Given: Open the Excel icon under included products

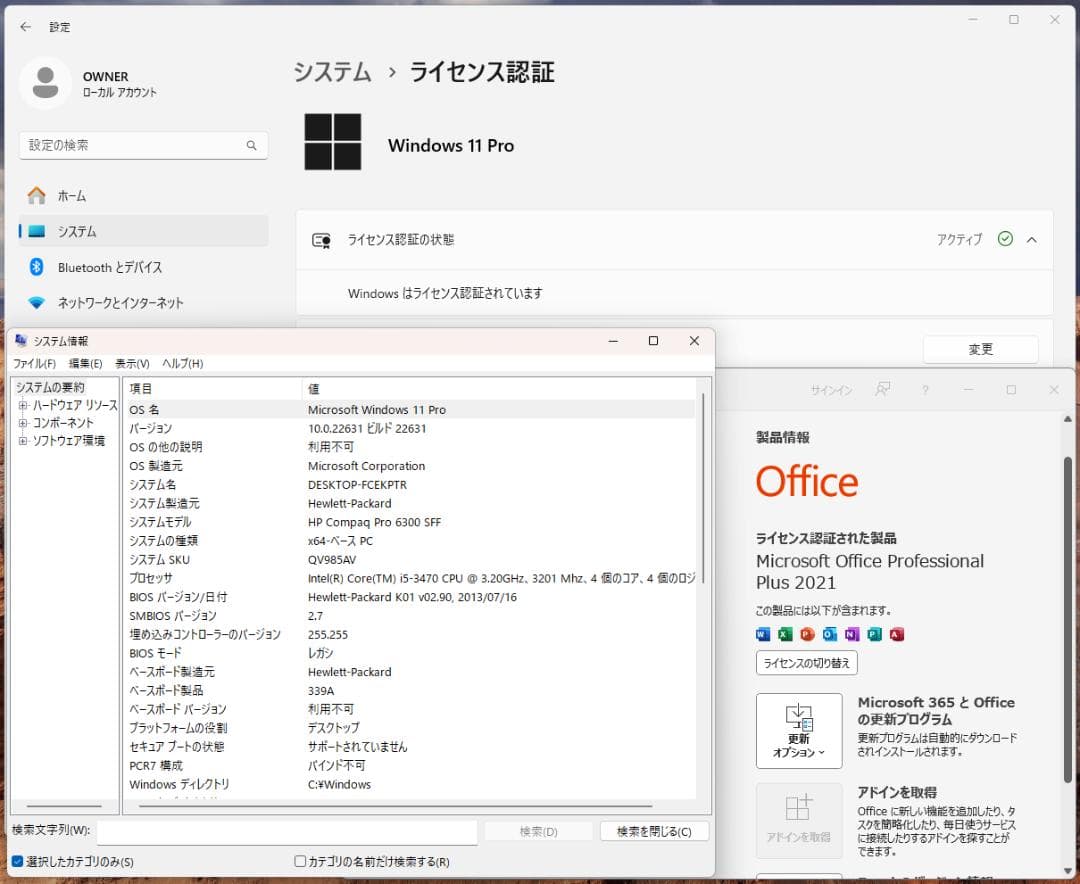Looking at the screenshot, I should 784,634.
